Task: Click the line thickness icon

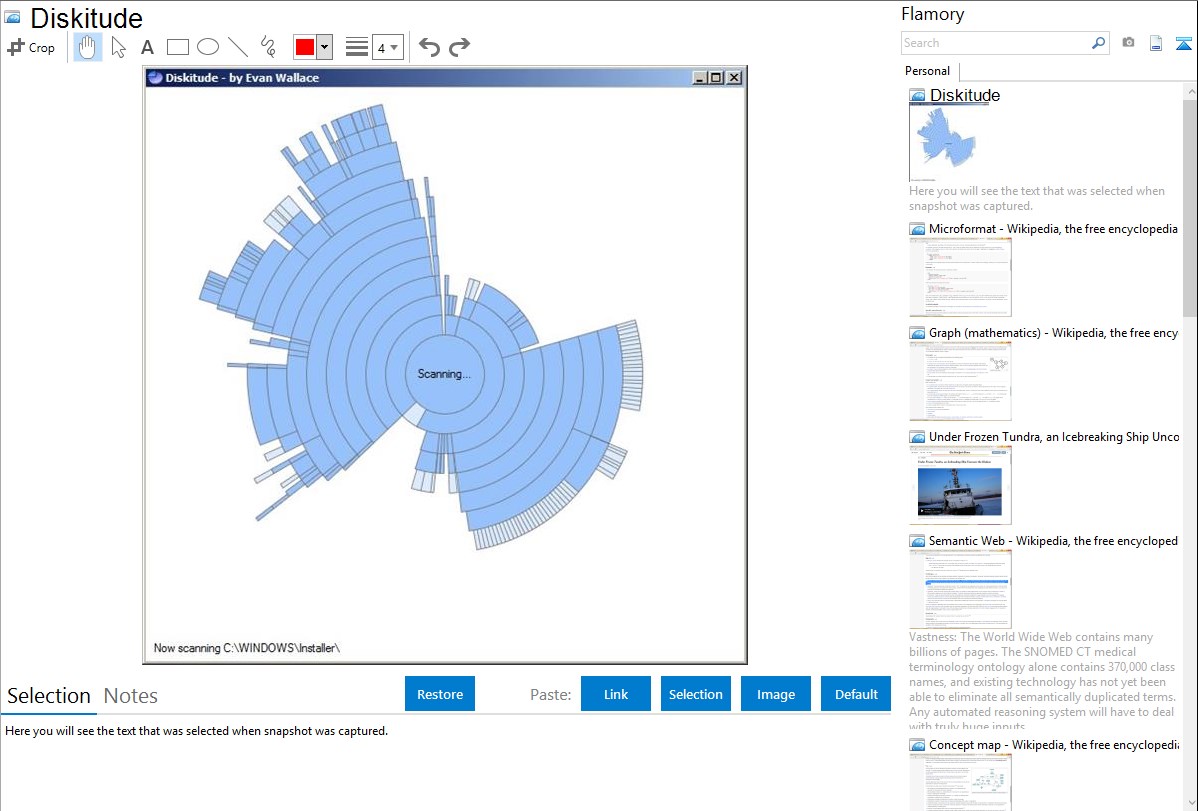Action: pos(357,47)
